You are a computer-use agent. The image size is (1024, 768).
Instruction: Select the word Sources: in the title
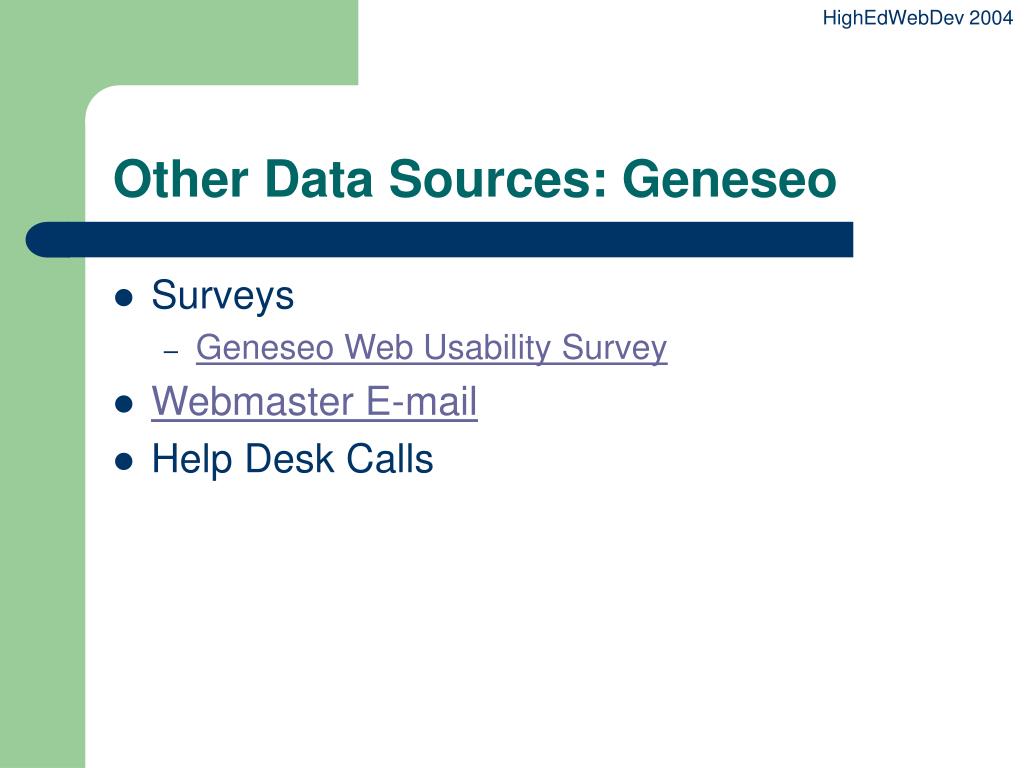coord(498,179)
